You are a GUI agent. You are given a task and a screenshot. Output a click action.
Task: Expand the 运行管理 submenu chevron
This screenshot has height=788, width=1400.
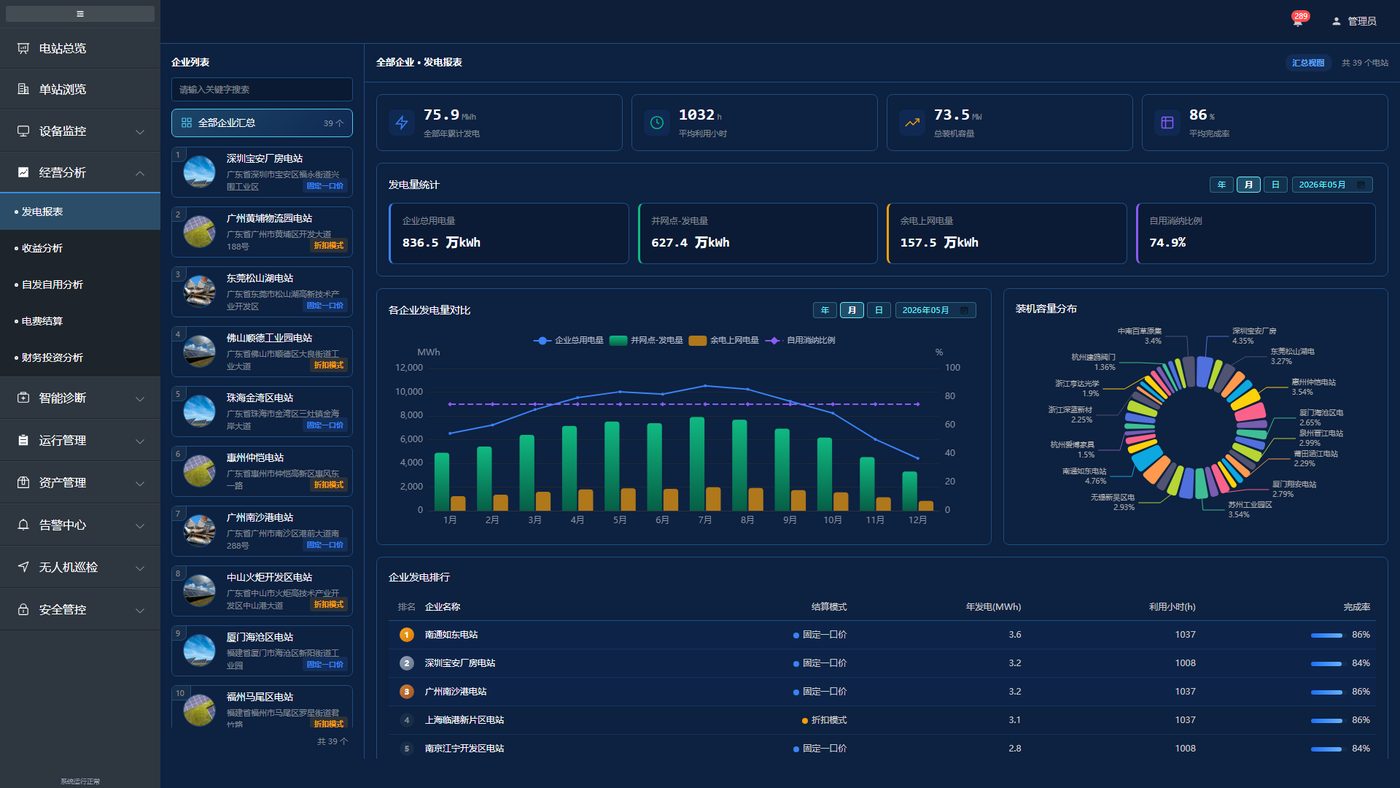(x=140, y=441)
